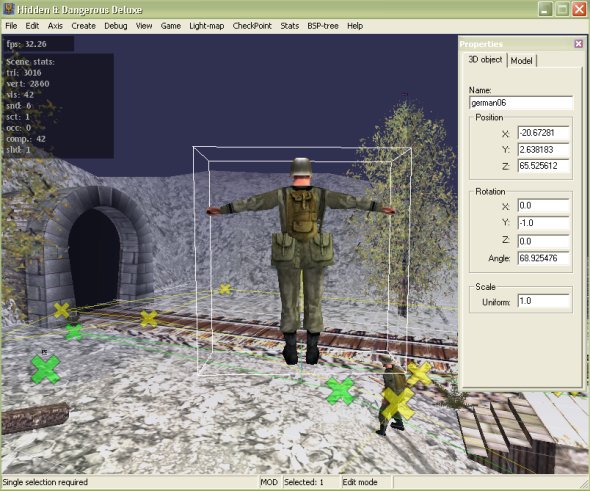Screen dimensions: 590x491
Task: Click the Position X field
Action: tap(543, 133)
